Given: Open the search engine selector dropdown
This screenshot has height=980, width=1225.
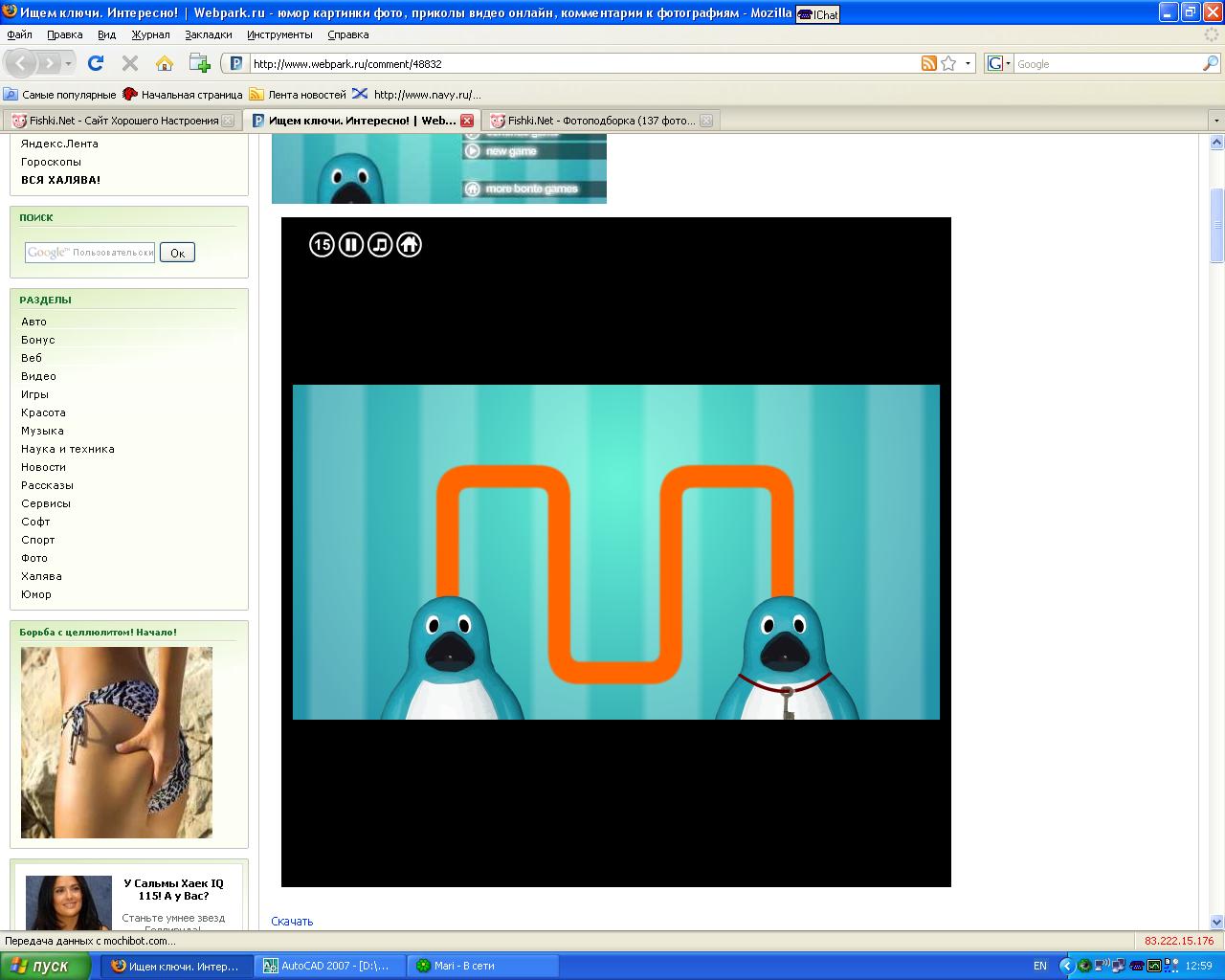Looking at the screenshot, I should click(998, 63).
